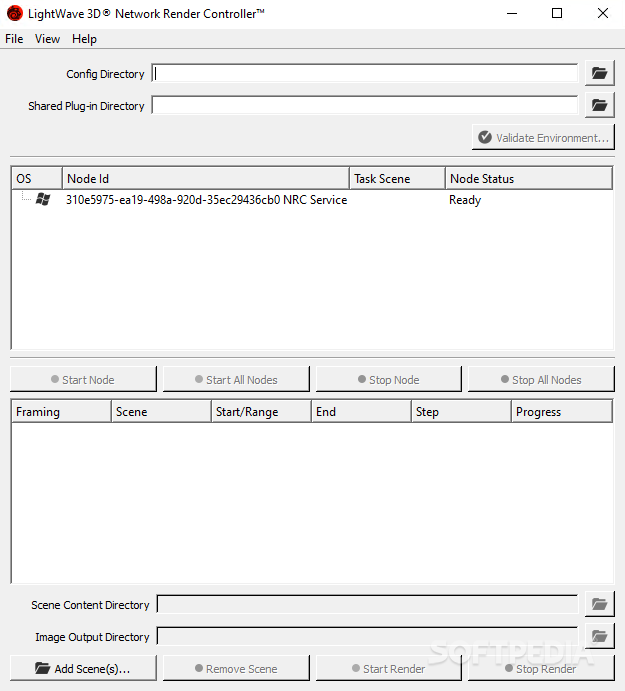Click the Node Status column header
The width and height of the screenshot is (625, 691).
point(529,178)
